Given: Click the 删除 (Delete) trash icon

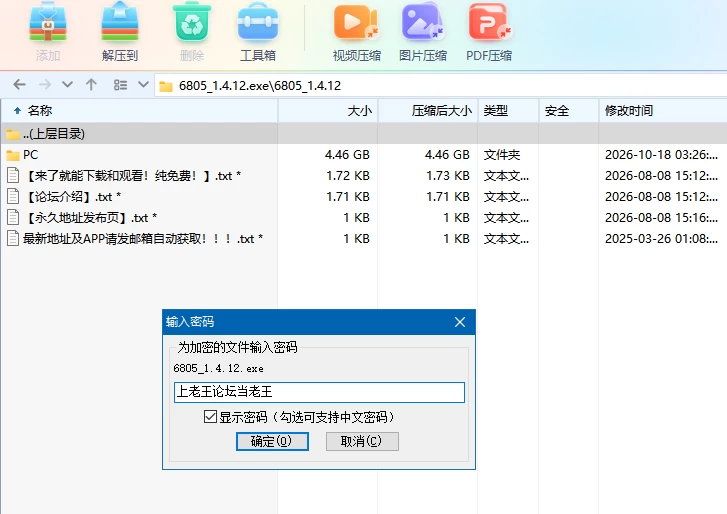Looking at the screenshot, I should 192,23.
